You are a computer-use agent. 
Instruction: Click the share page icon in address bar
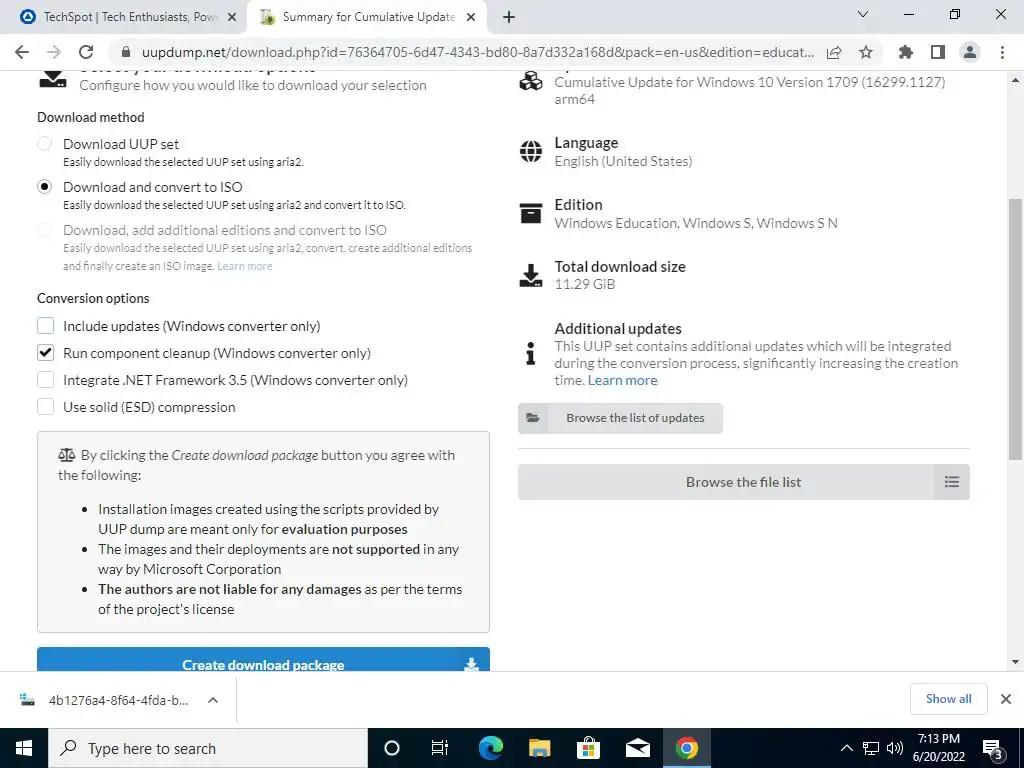(834, 52)
